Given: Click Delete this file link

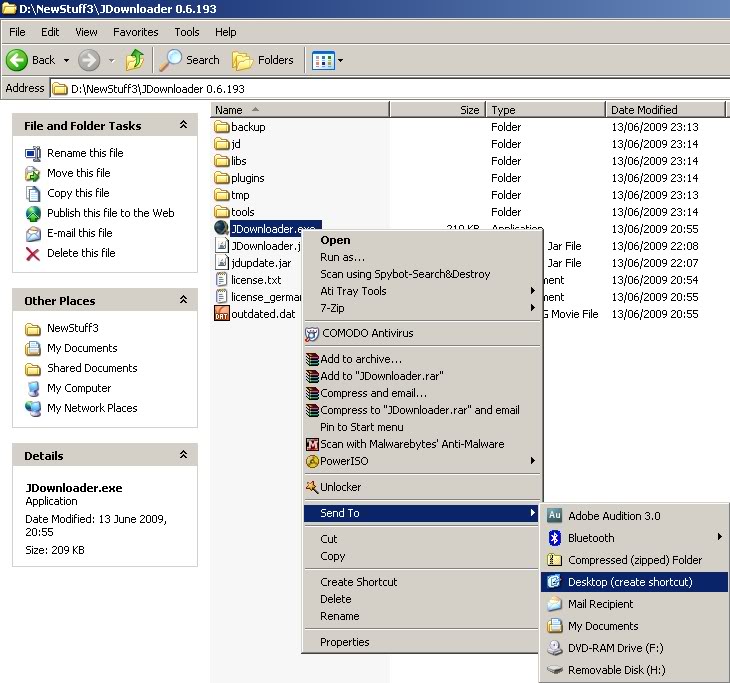Looking at the screenshot, I should [x=81, y=253].
